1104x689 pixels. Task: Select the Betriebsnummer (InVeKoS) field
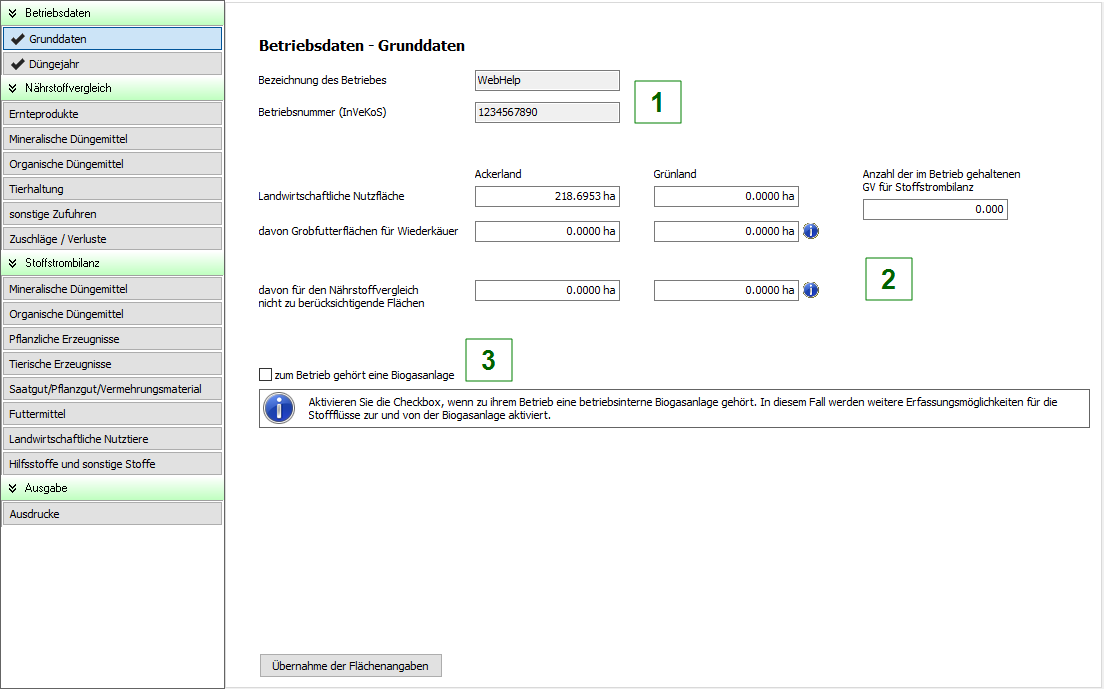[x=547, y=112]
